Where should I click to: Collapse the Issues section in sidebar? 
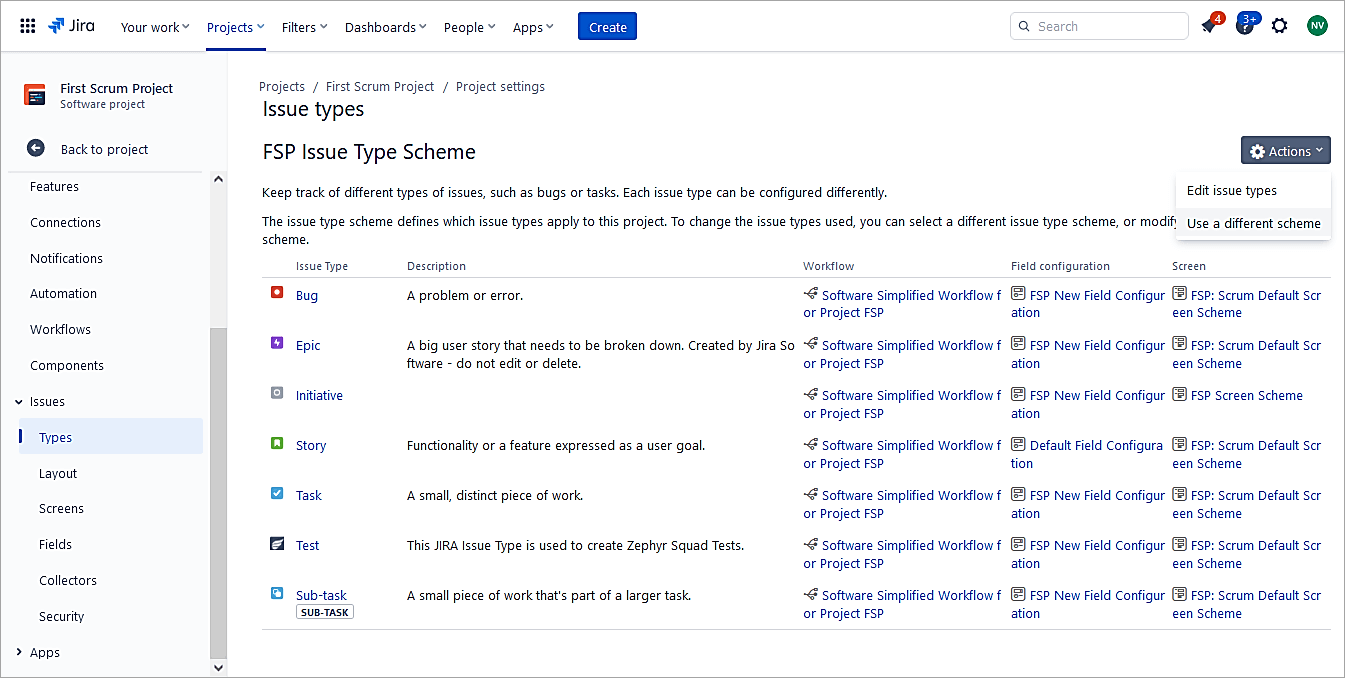(19, 402)
